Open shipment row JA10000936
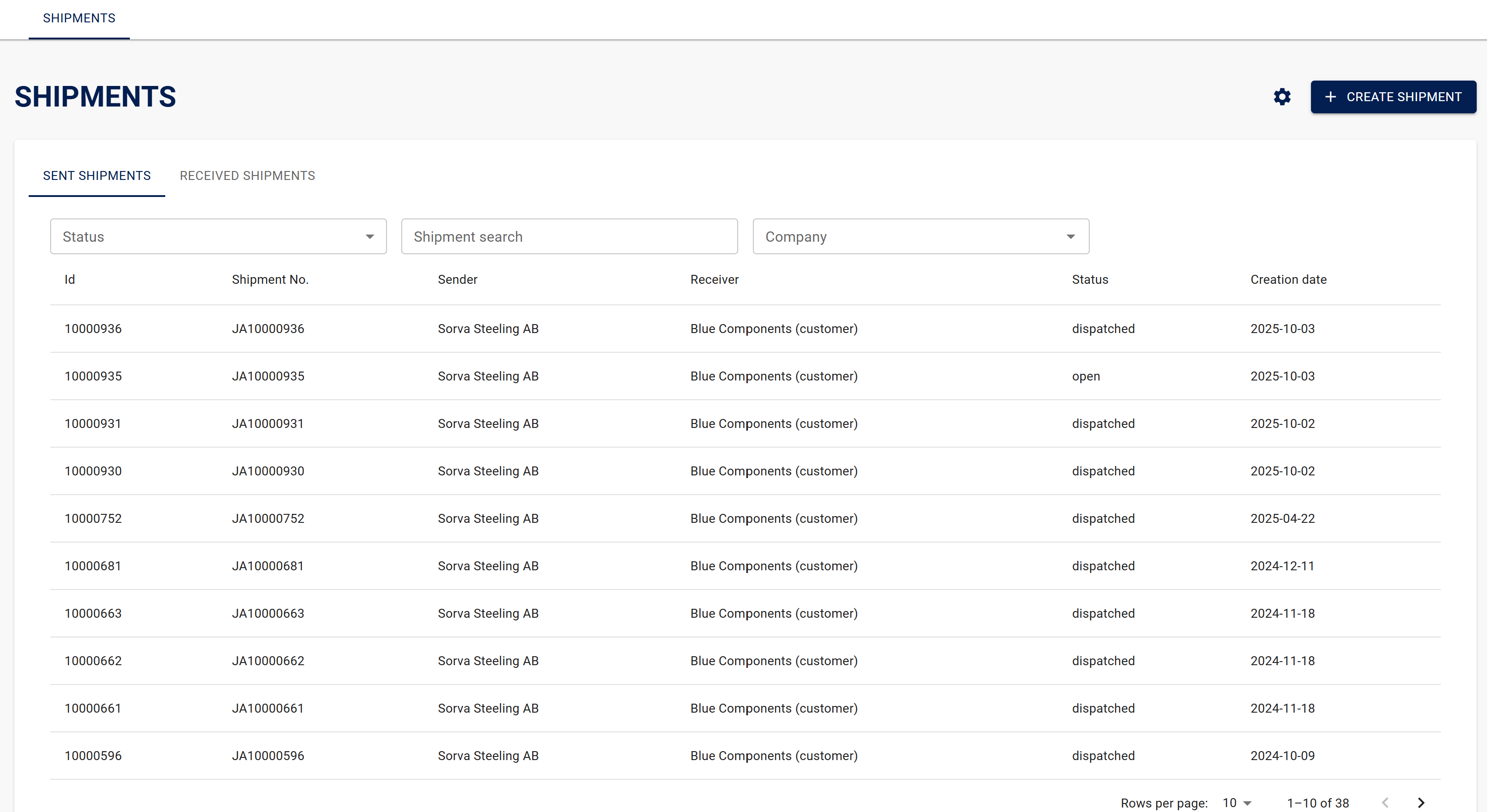The width and height of the screenshot is (1487, 812). (x=268, y=329)
